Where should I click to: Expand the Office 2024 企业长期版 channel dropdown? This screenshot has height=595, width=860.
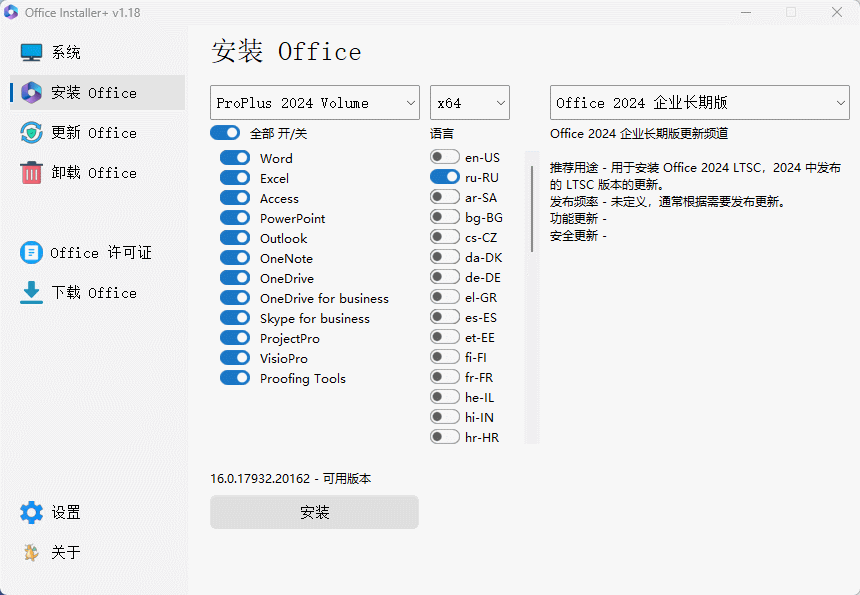(700, 103)
